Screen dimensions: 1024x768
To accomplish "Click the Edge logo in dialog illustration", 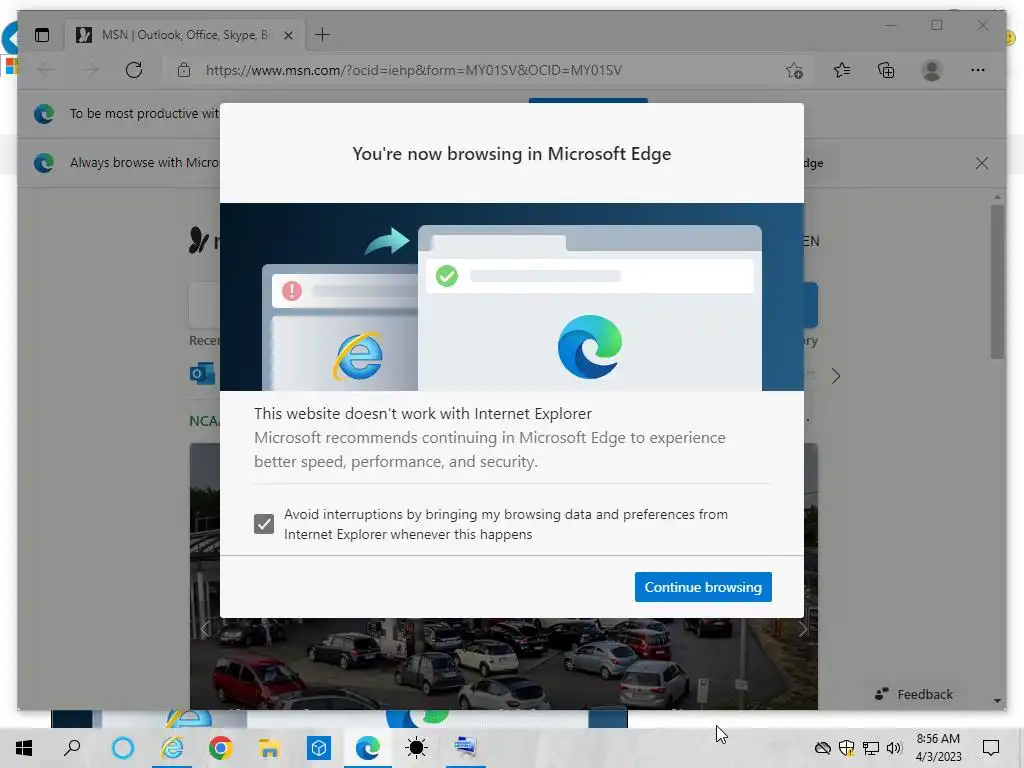I will click(x=590, y=347).
